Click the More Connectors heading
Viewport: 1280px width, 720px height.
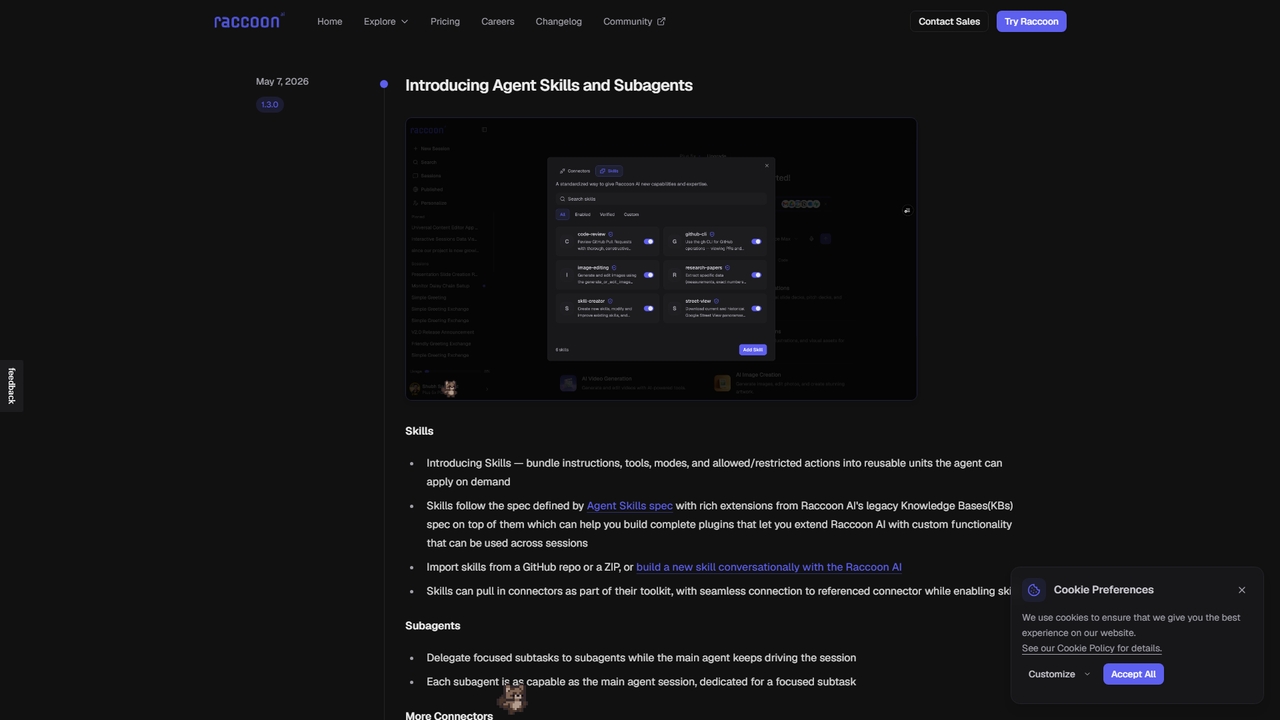pyautogui.click(x=449, y=716)
